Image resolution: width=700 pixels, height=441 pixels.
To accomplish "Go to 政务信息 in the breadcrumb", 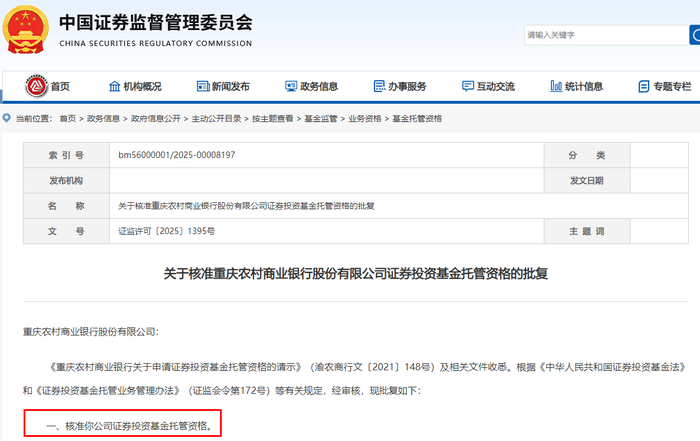I will 104,118.
